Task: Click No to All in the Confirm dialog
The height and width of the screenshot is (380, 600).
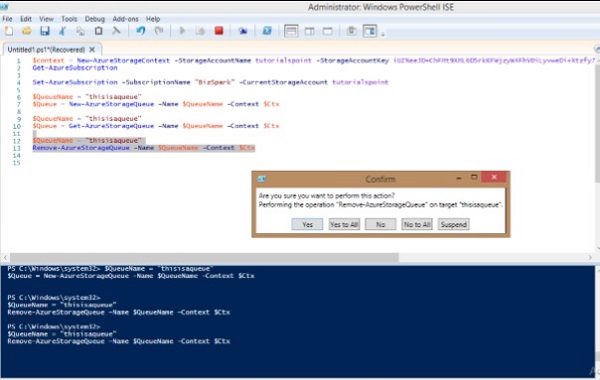Action: [x=417, y=224]
